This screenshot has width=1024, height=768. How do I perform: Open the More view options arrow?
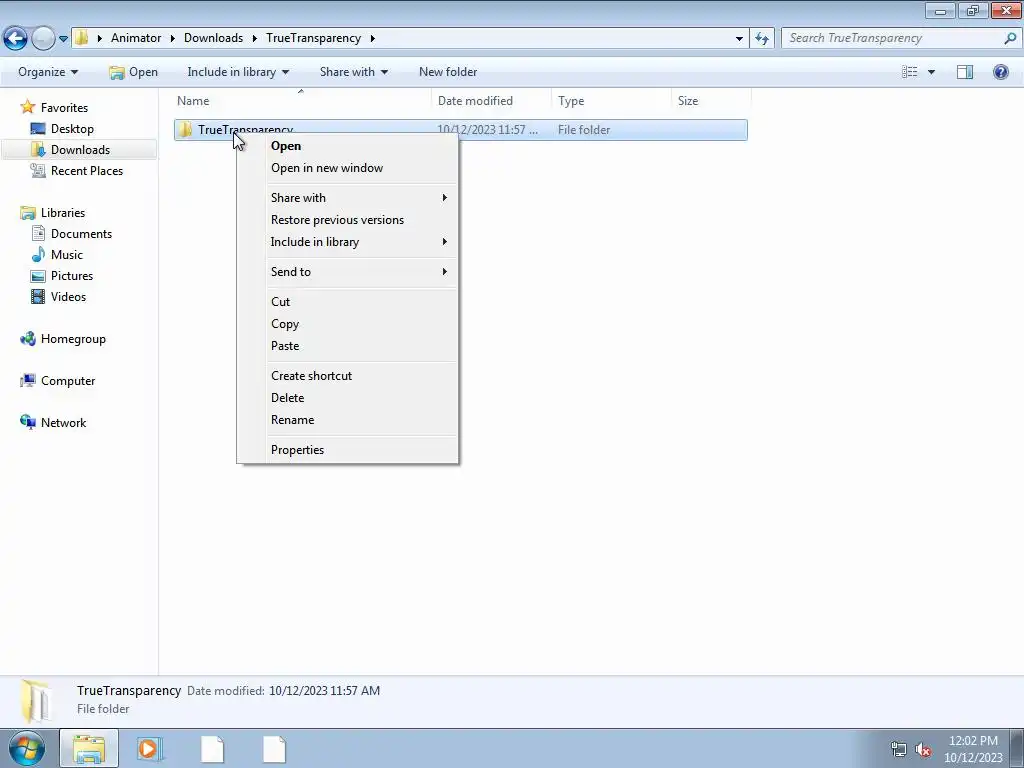coord(931,72)
